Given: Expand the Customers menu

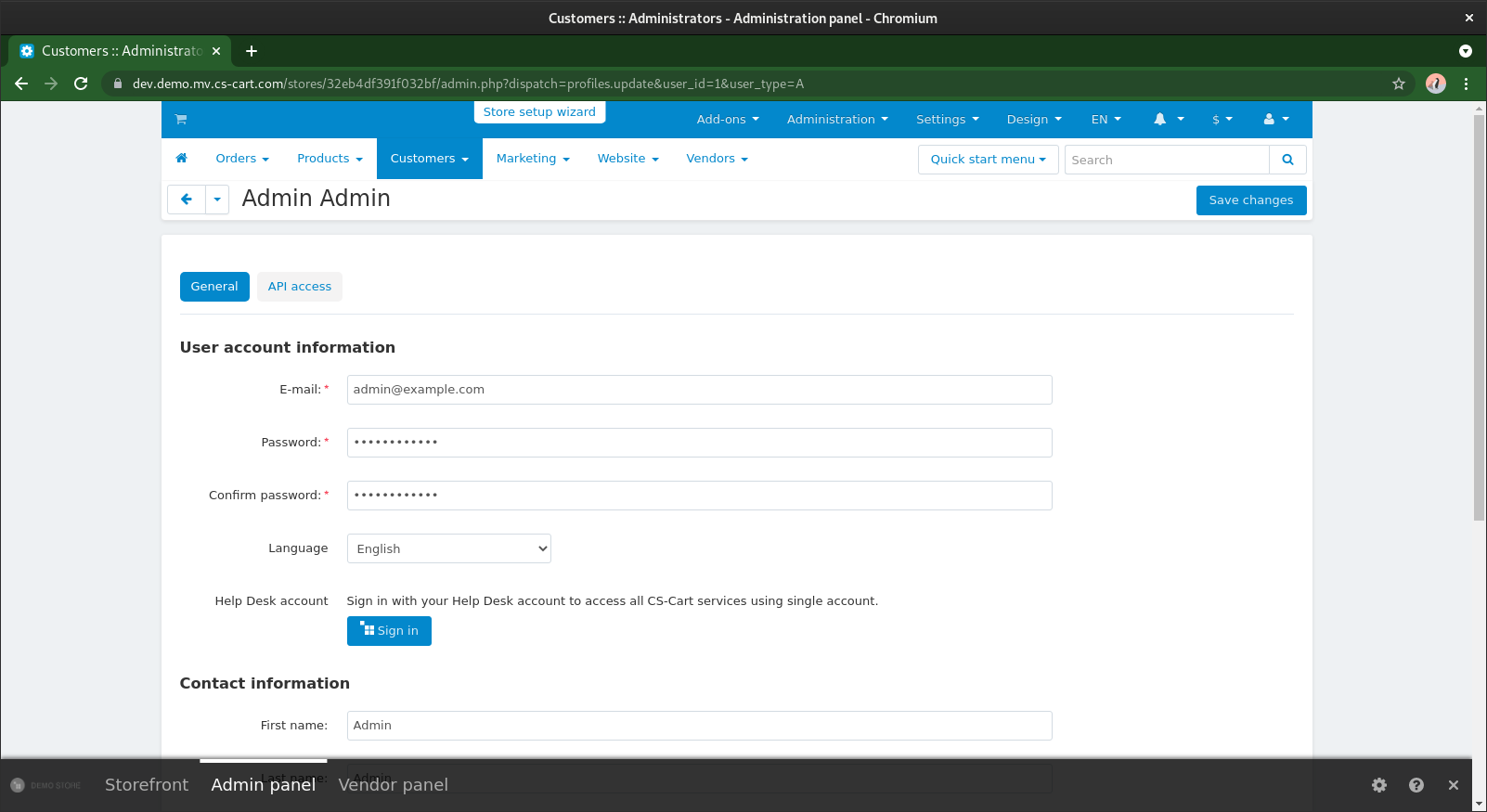Looking at the screenshot, I should (430, 159).
